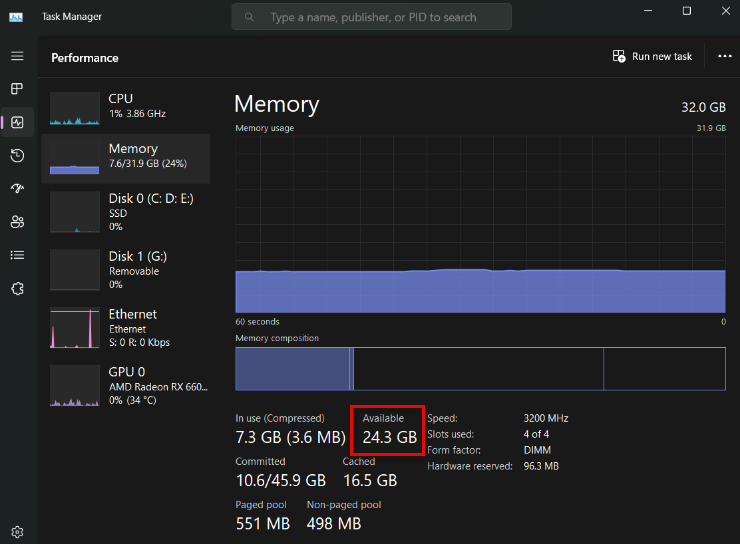The height and width of the screenshot is (544, 740).
Task: Click the Memory mini usage graph
Action: coord(75,158)
